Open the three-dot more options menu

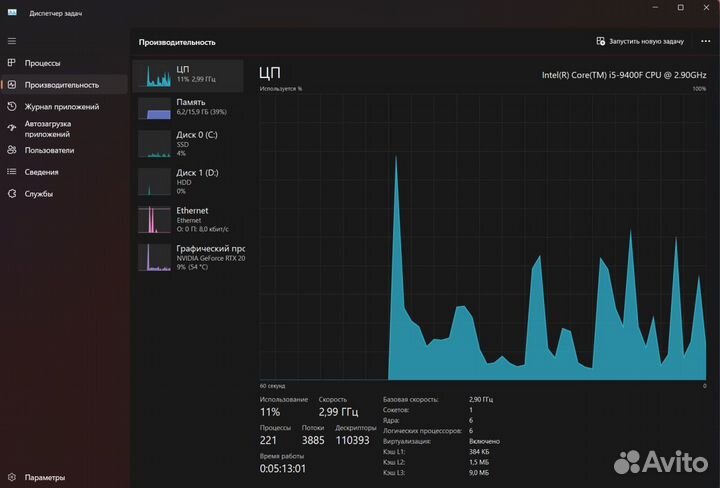click(706, 42)
